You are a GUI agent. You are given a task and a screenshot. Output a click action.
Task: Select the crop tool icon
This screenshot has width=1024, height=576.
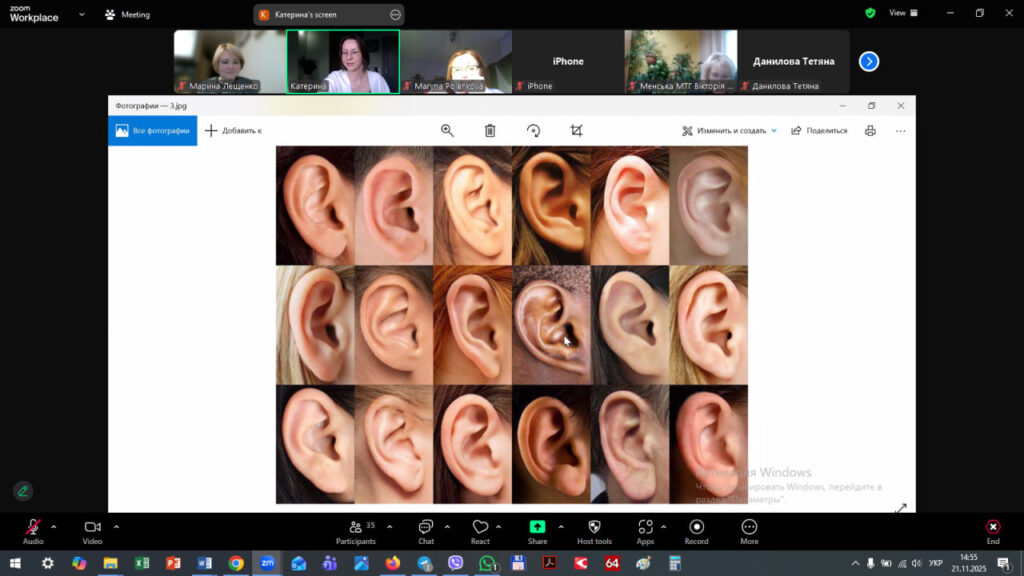click(x=576, y=131)
